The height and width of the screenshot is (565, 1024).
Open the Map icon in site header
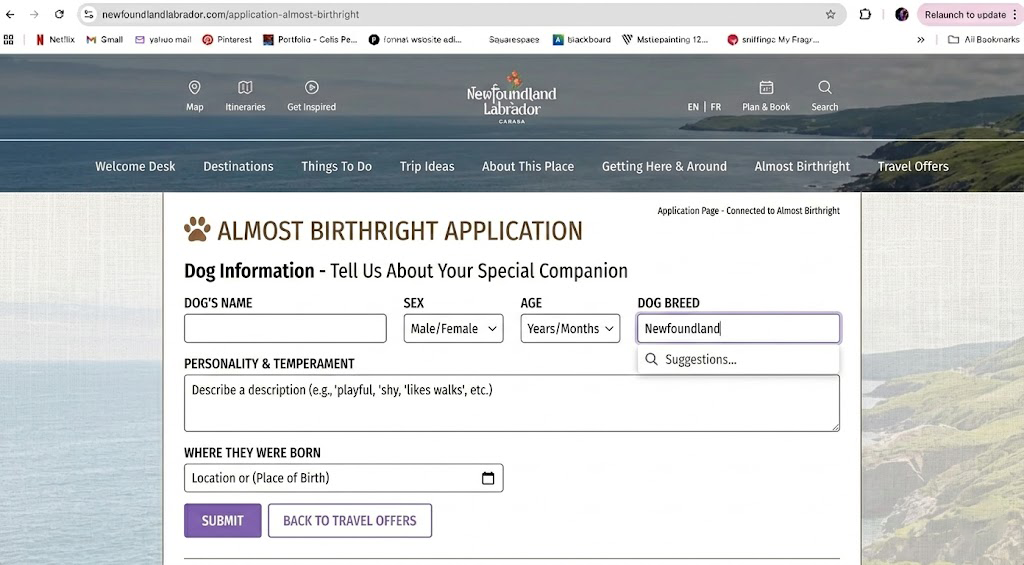click(195, 95)
